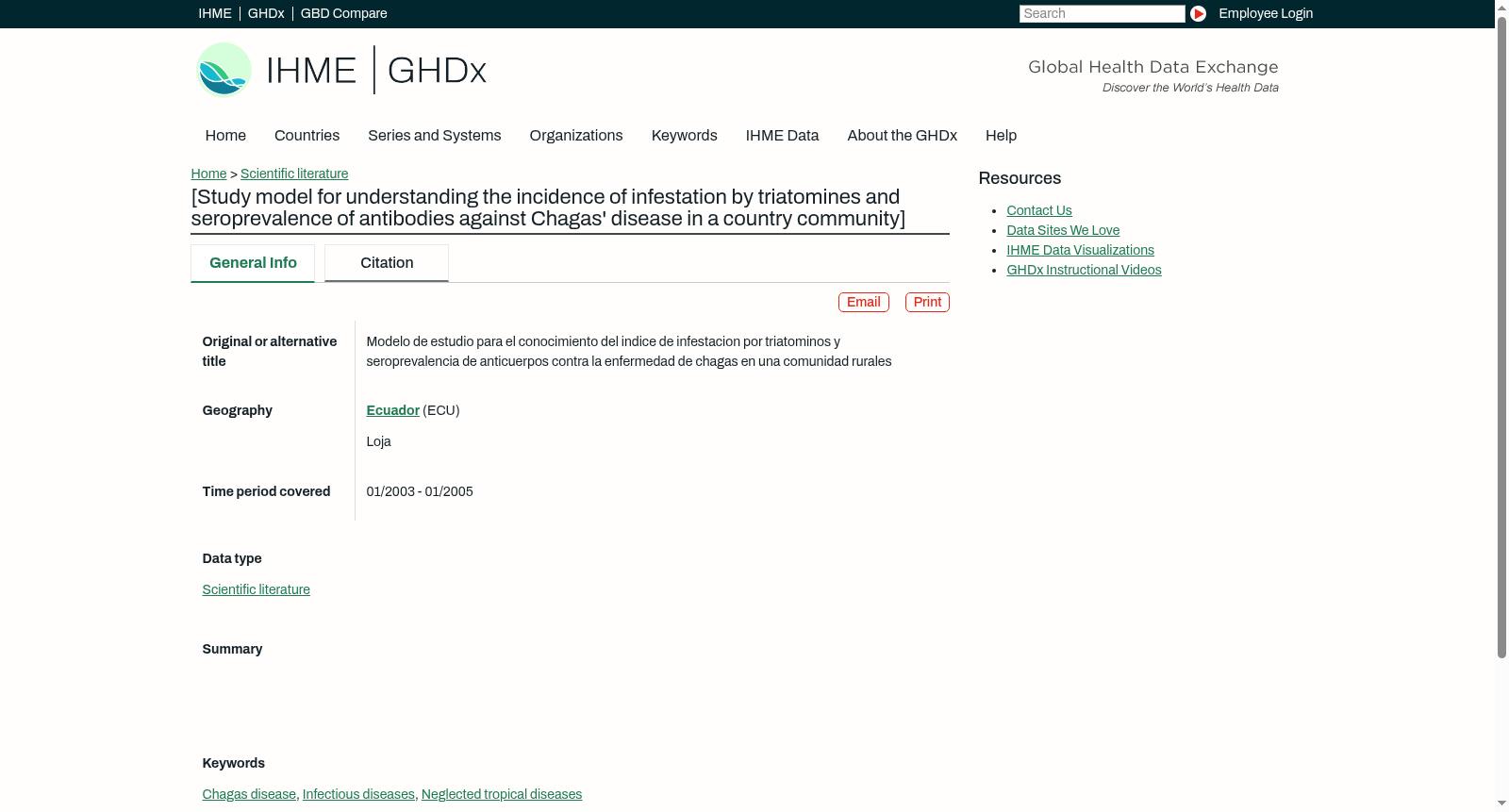Click the 'Global Health Data Exchange' tagline
Viewport: 1509px width, 812px height.
(x=1152, y=67)
